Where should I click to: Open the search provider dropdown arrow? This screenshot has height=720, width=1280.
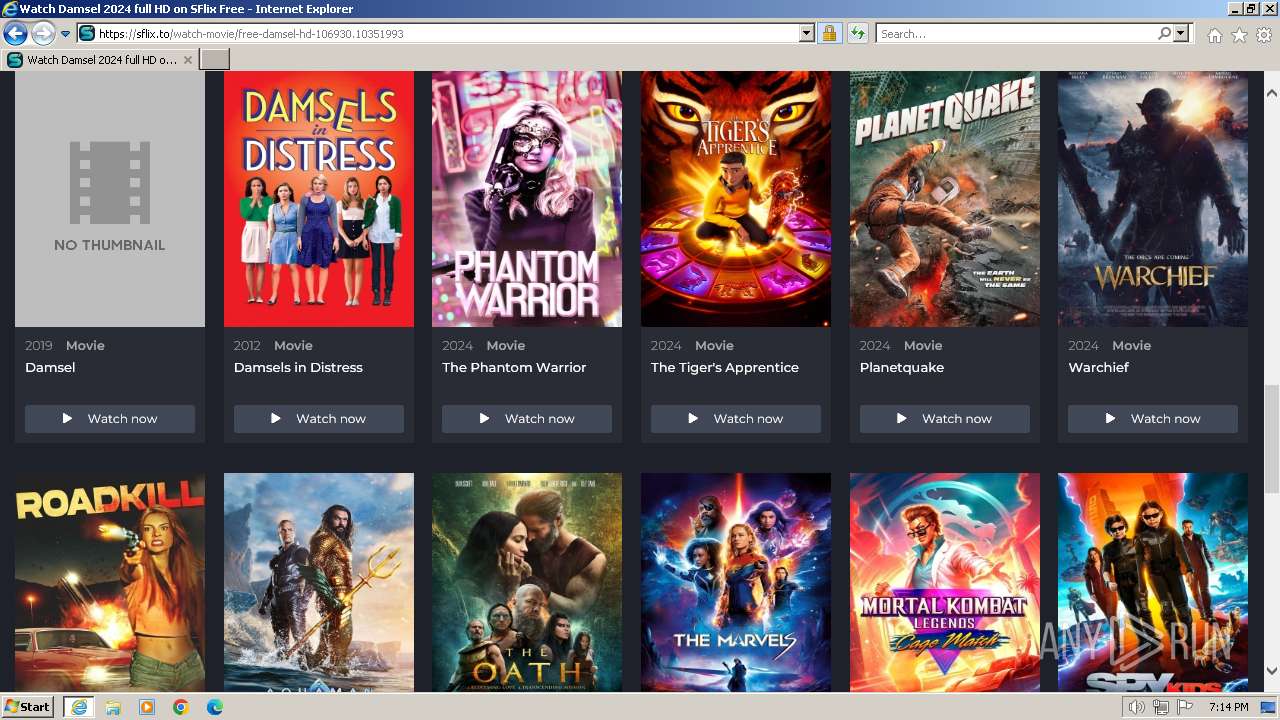pyautogui.click(x=1181, y=34)
